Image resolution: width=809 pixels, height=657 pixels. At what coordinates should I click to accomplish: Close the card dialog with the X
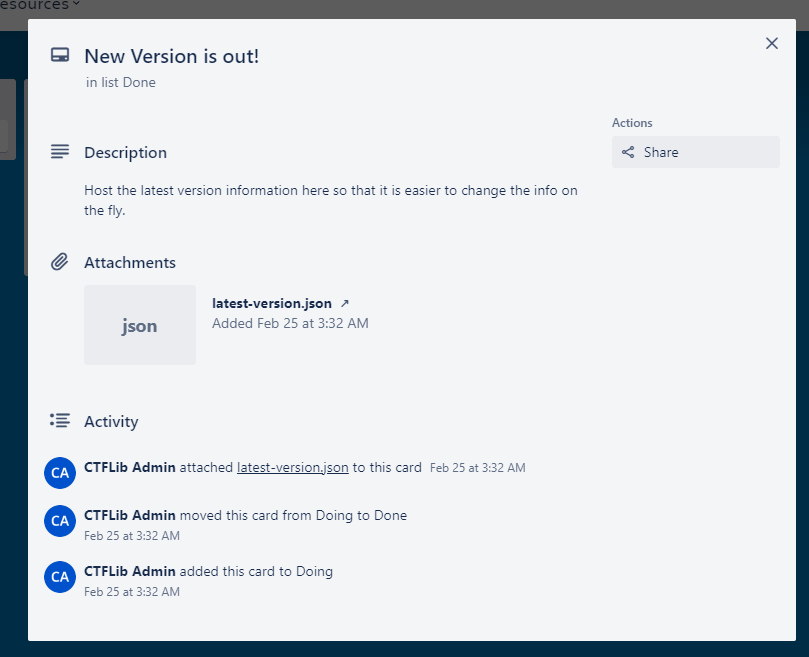click(771, 43)
